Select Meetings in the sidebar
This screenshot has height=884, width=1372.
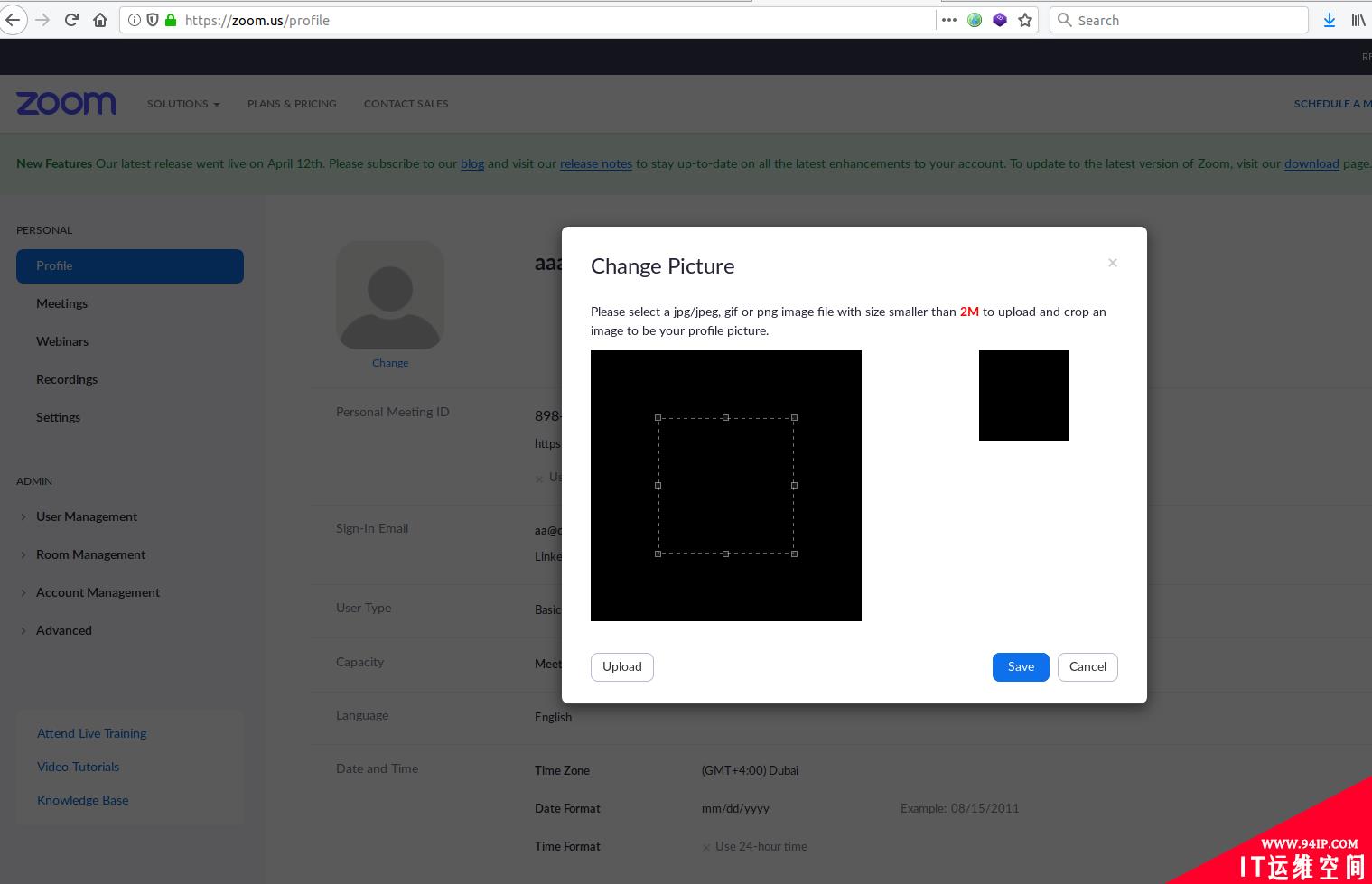tap(61, 303)
